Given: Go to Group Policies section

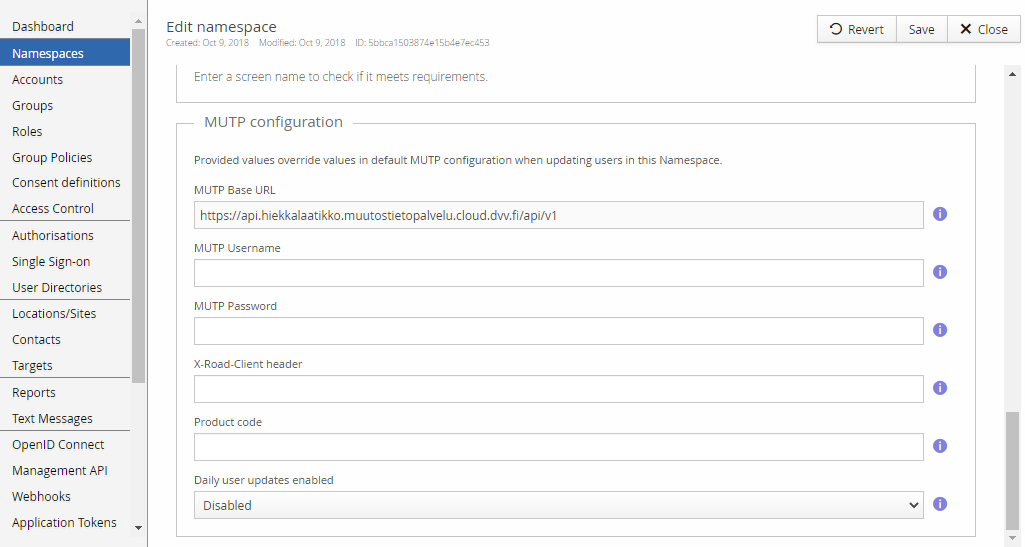Looking at the screenshot, I should pyautogui.click(x=52, y=157).
